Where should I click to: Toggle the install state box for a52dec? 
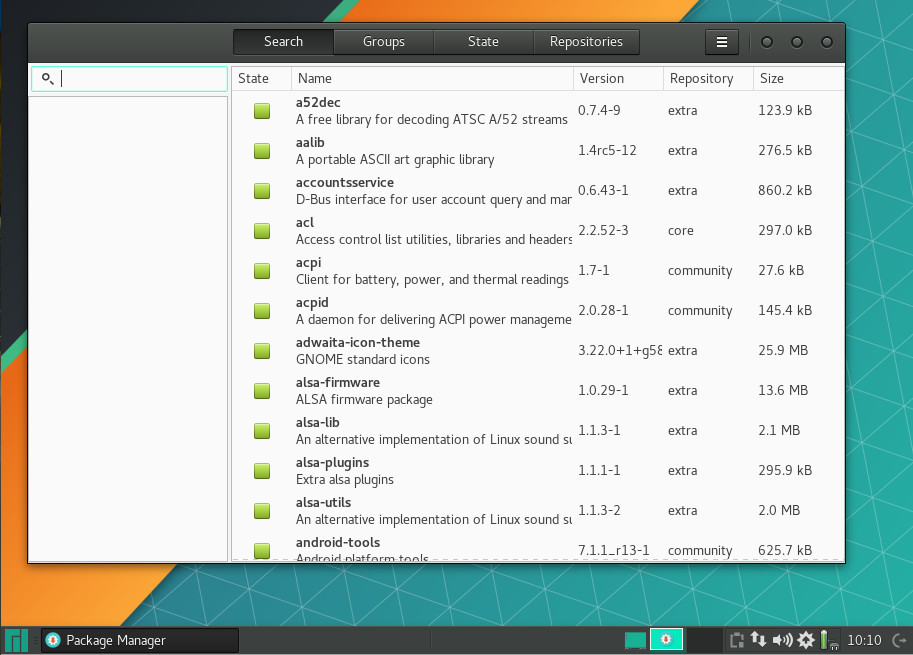coord(261,111)
